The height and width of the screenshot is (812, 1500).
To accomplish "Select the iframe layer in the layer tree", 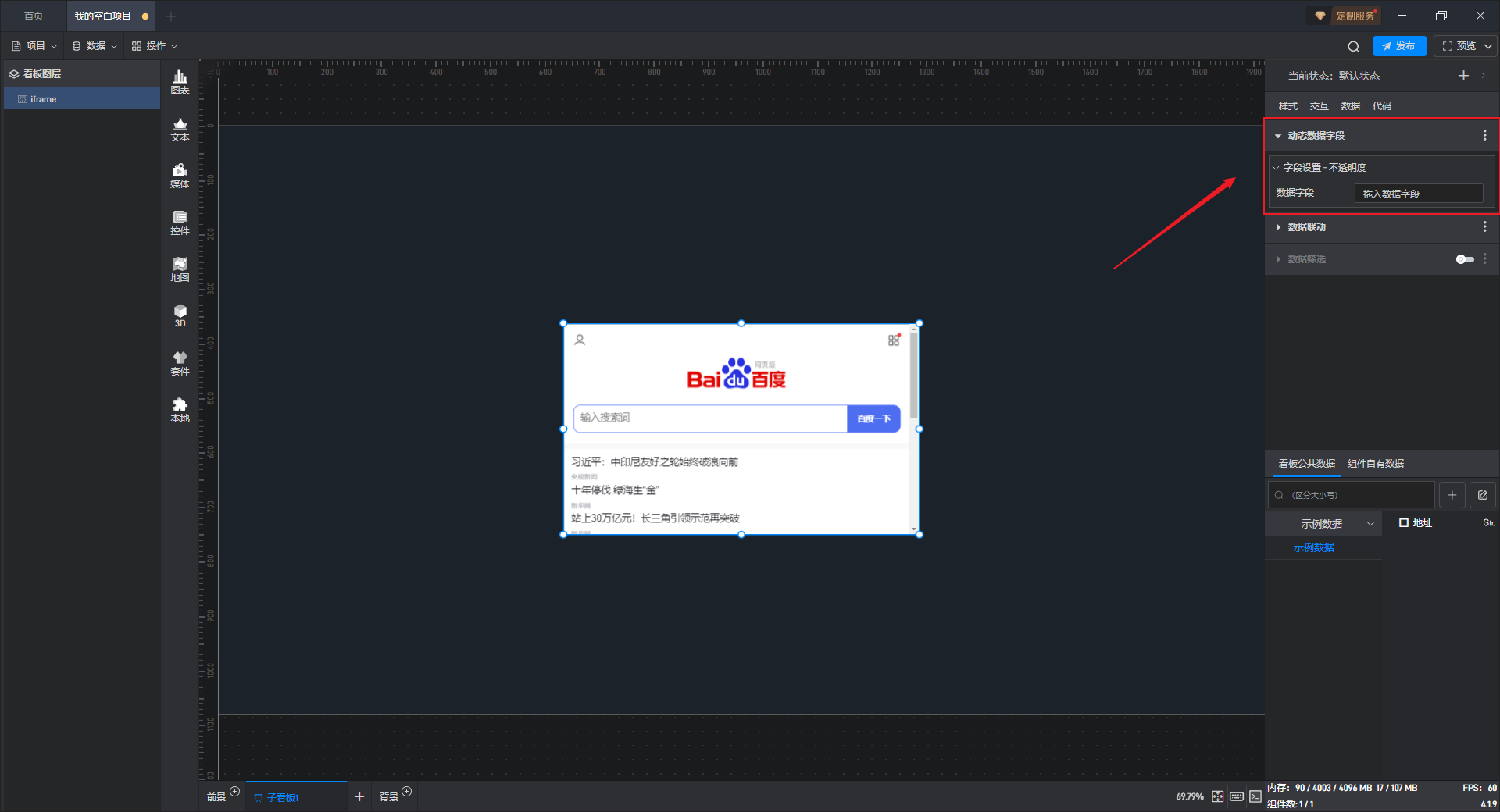I will (82, 99).
